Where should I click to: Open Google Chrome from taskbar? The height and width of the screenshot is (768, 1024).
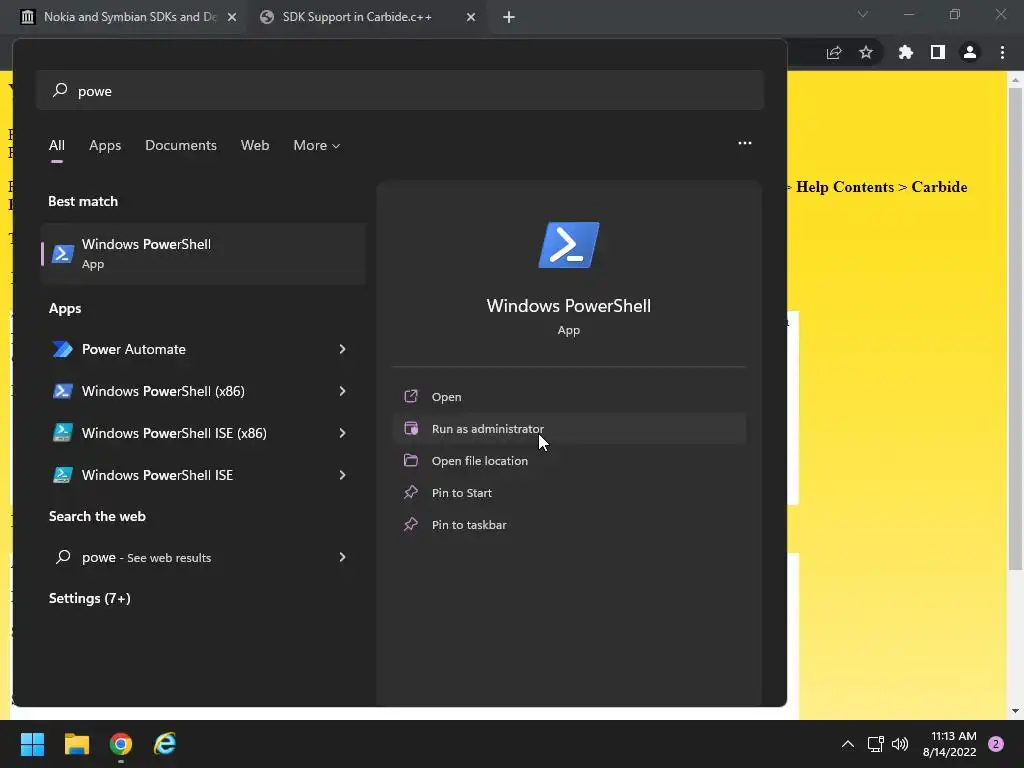coord(121,744)
